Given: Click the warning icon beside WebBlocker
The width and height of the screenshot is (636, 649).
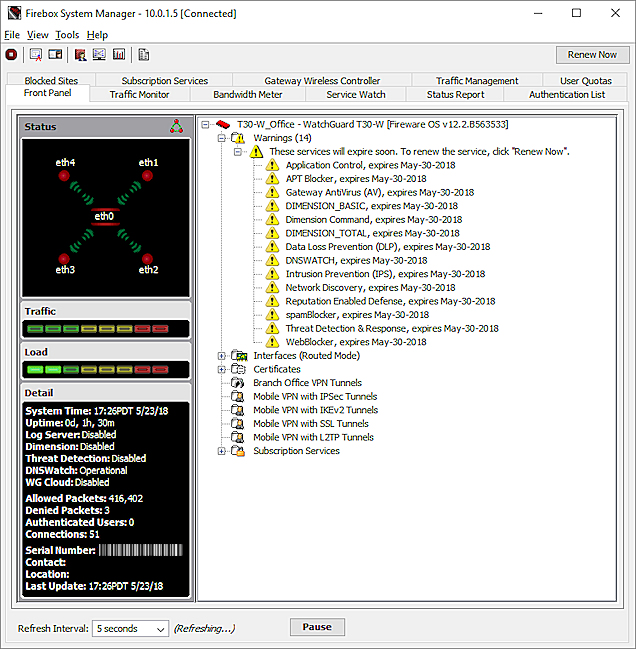Looking at the screenshot, I should (x=271, y=342).
